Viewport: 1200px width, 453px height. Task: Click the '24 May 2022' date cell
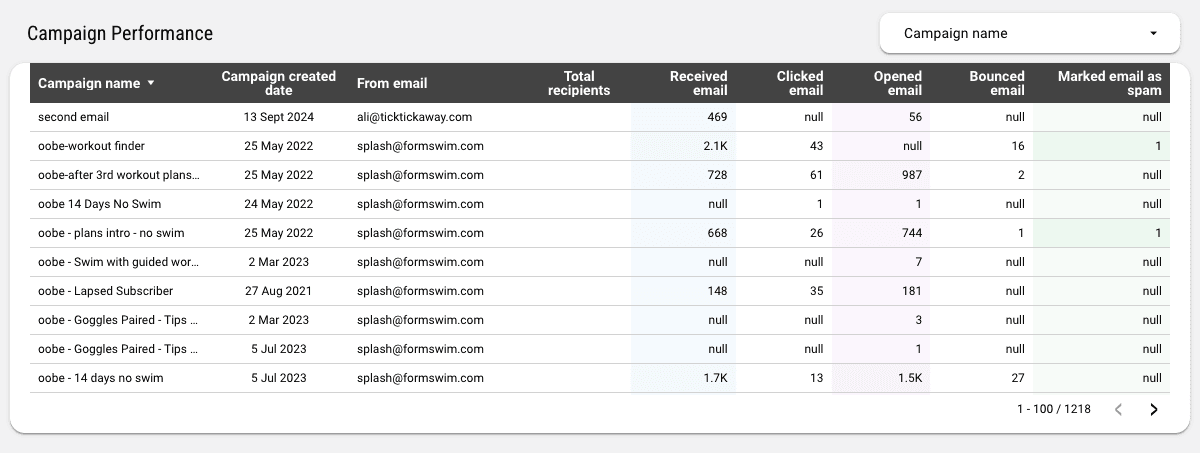pyautogui.click(x=279, y=204)
